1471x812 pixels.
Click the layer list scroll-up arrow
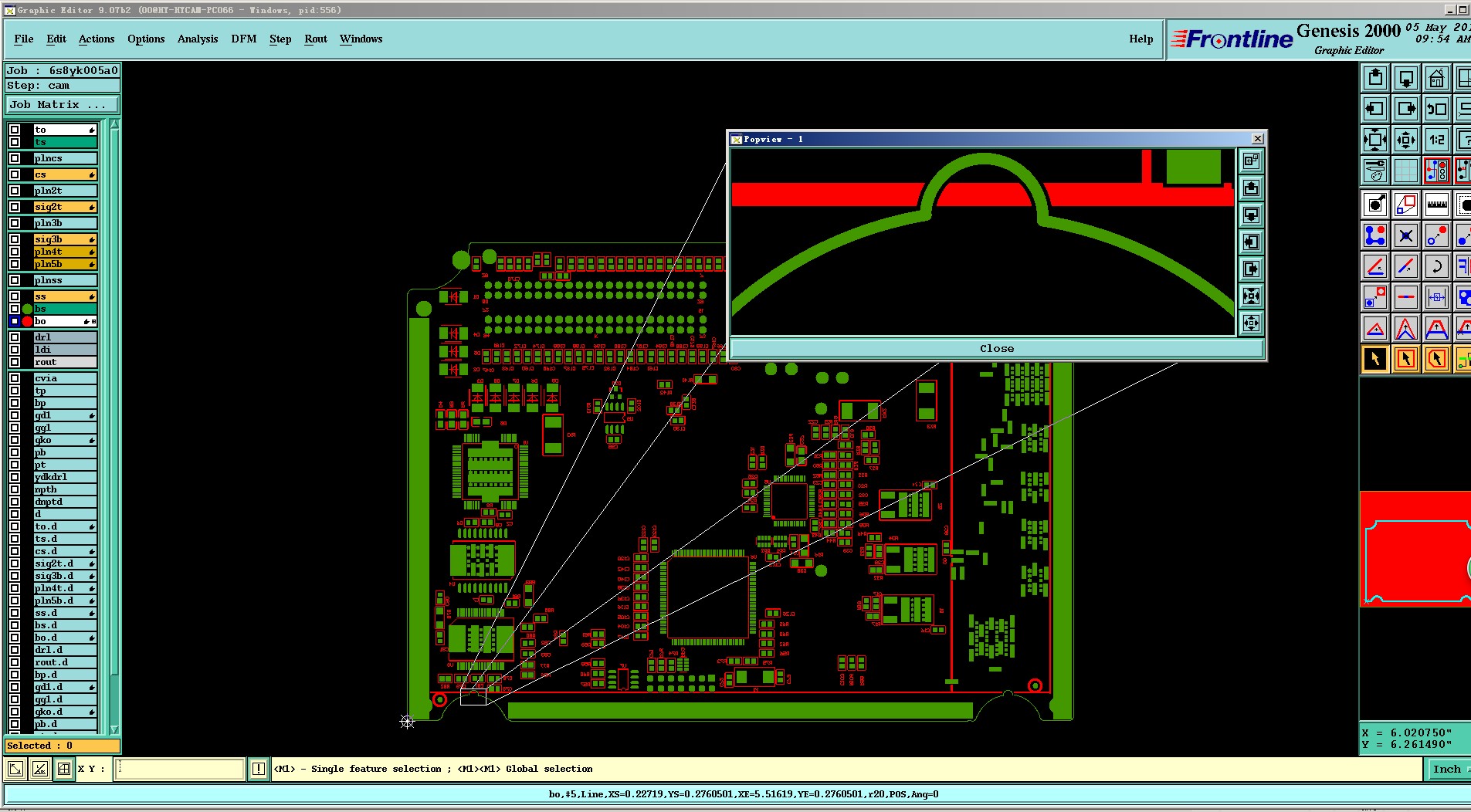coord(114,124)
